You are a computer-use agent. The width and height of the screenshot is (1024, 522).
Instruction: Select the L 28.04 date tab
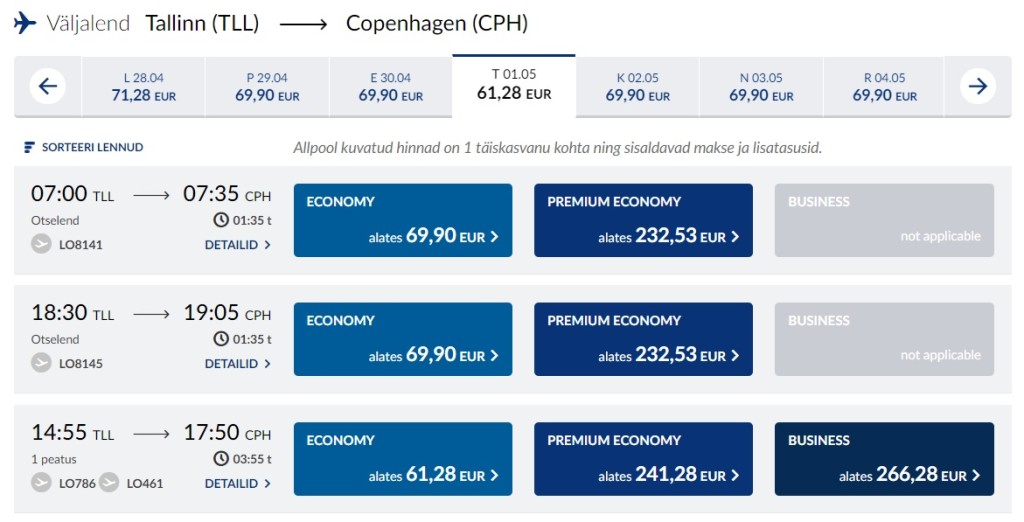tap(142, 87)
